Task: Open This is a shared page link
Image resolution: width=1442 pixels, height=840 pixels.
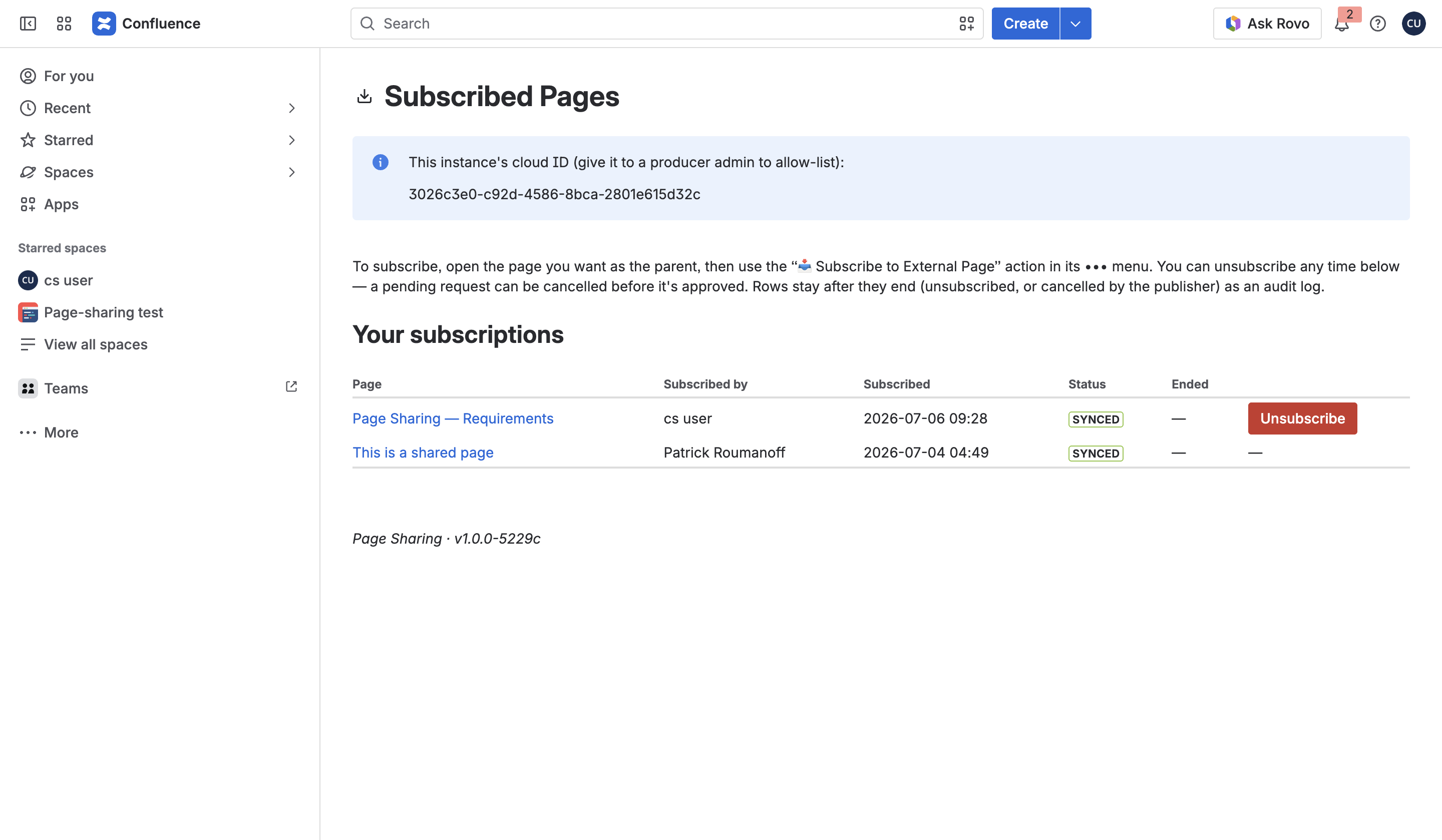Action: click(423, 453)
